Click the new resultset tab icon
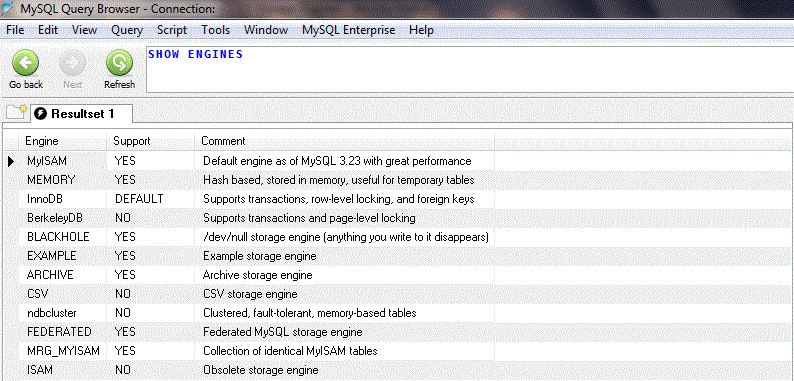 coord(16,112)
